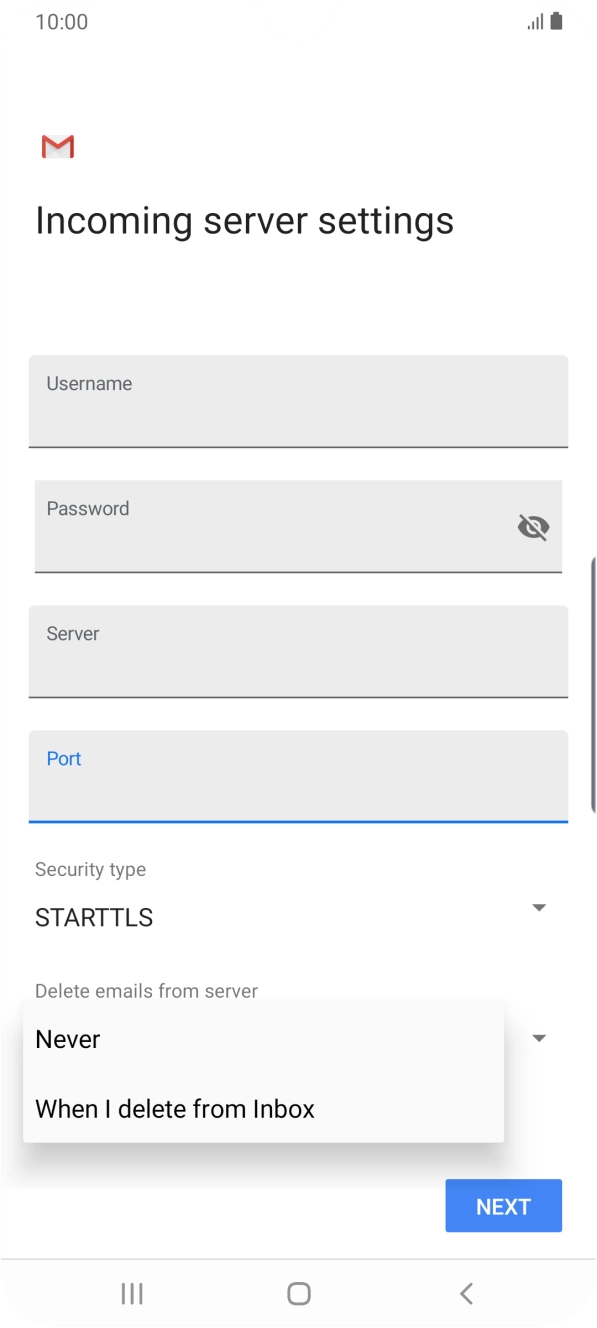Viewport: 597px width, 1328px height.
Task: Tap the Back button in navigation bar
Action: pyautogui.click(x=465, y=1293)
